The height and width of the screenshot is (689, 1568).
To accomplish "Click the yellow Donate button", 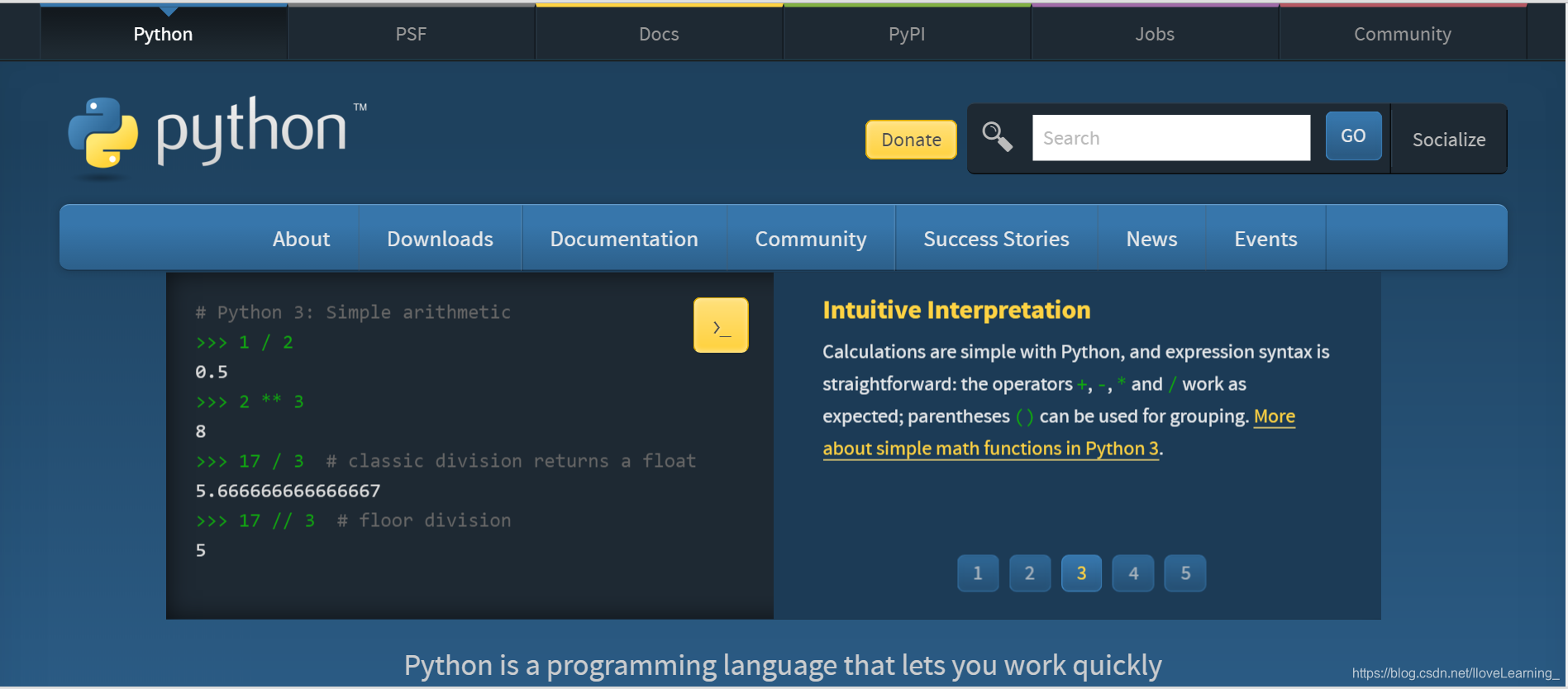I will pos(911,140).
